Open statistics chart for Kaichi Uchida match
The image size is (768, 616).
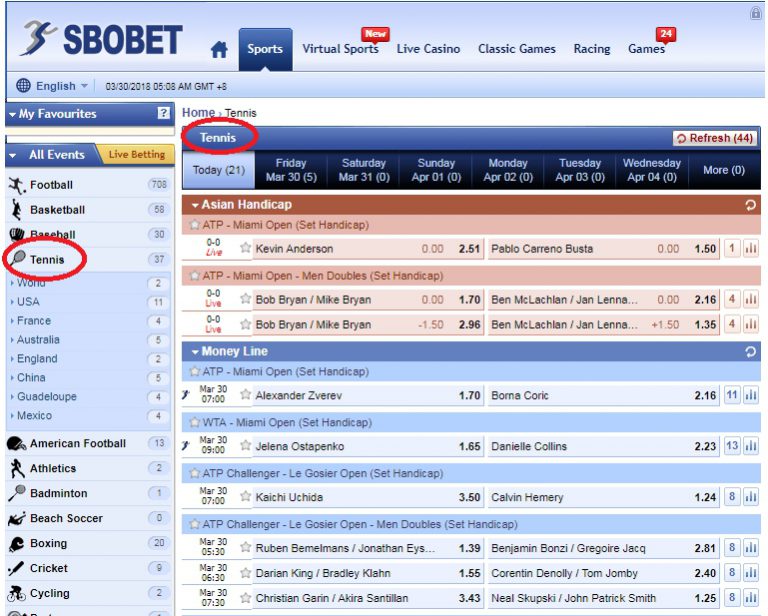coord(751,497)
